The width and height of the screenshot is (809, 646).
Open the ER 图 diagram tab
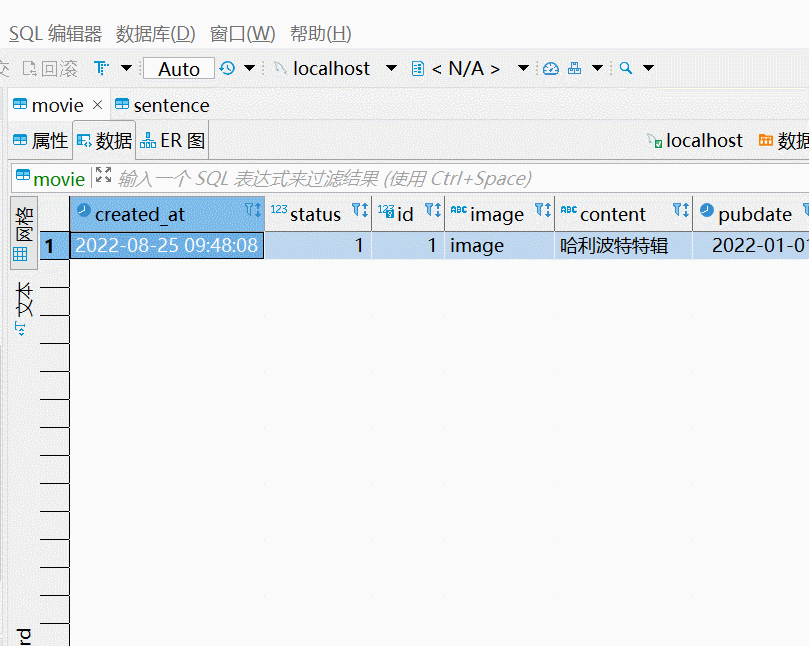172,140
